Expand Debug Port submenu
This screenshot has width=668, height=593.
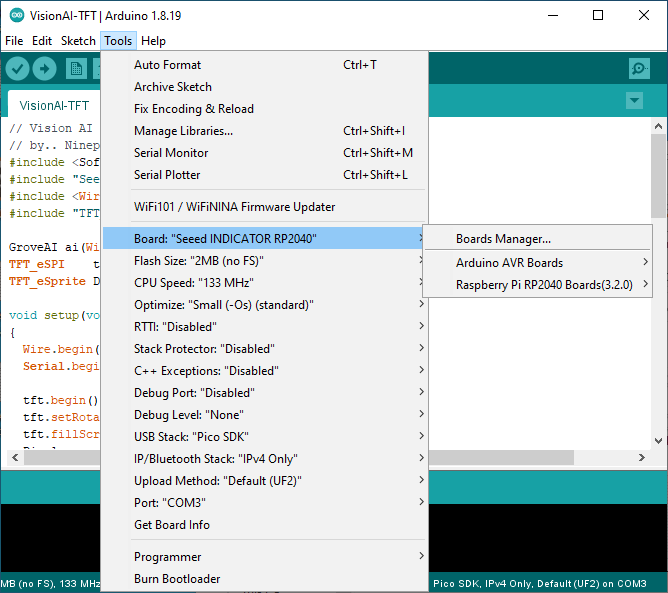pyautogui.click(x=265, y=393)
